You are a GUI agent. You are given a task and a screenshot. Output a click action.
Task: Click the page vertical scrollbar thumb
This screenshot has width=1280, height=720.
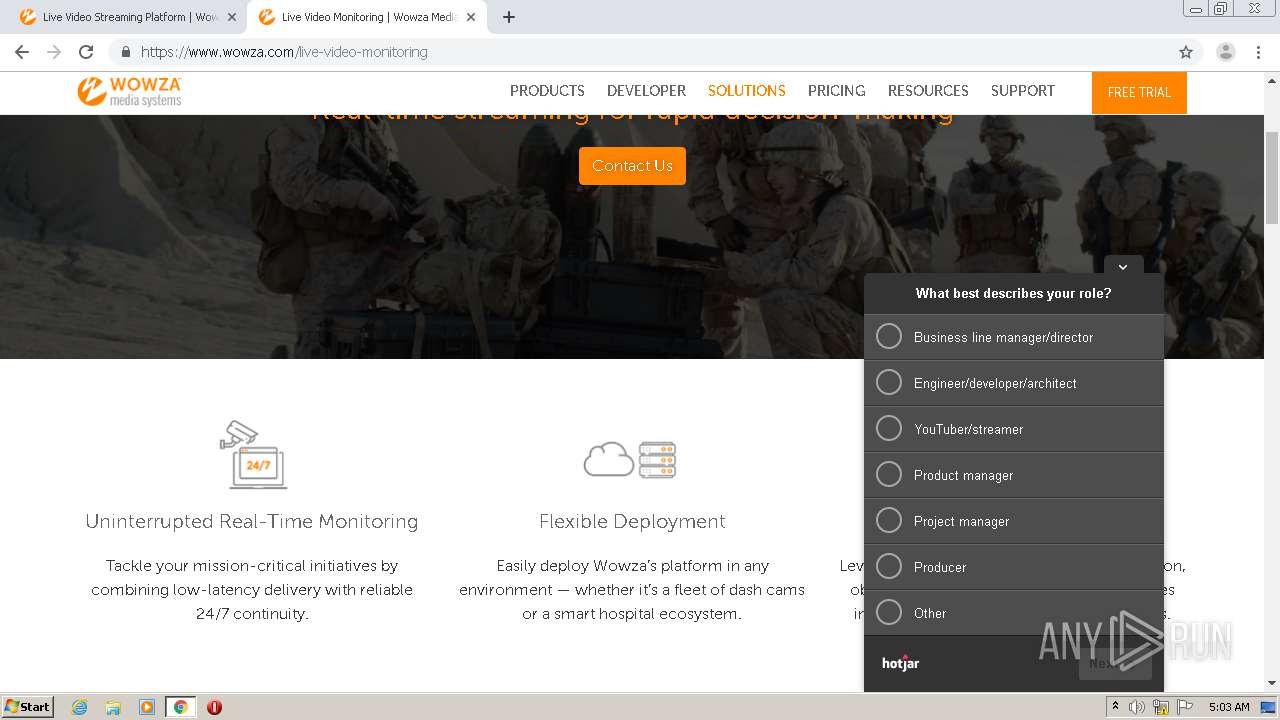tap(1272, 177)
